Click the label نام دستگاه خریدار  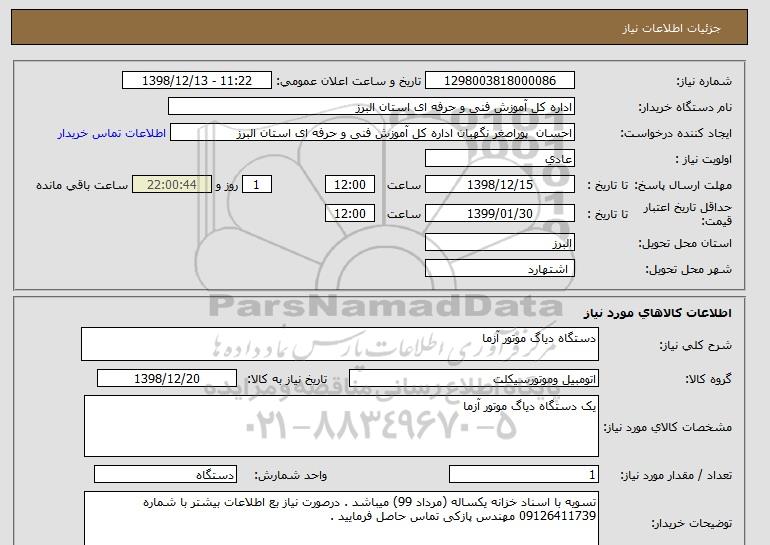coord(685,107)
